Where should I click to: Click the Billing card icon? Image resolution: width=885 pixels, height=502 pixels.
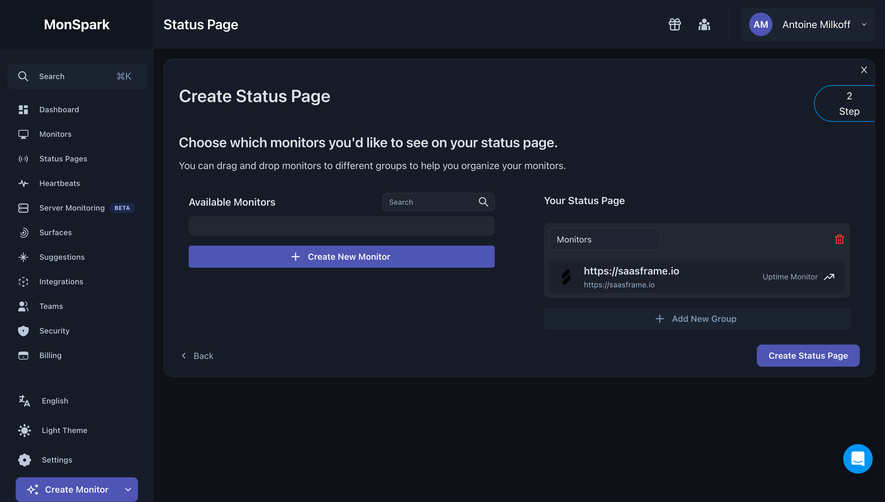click(x=23, y=355)
